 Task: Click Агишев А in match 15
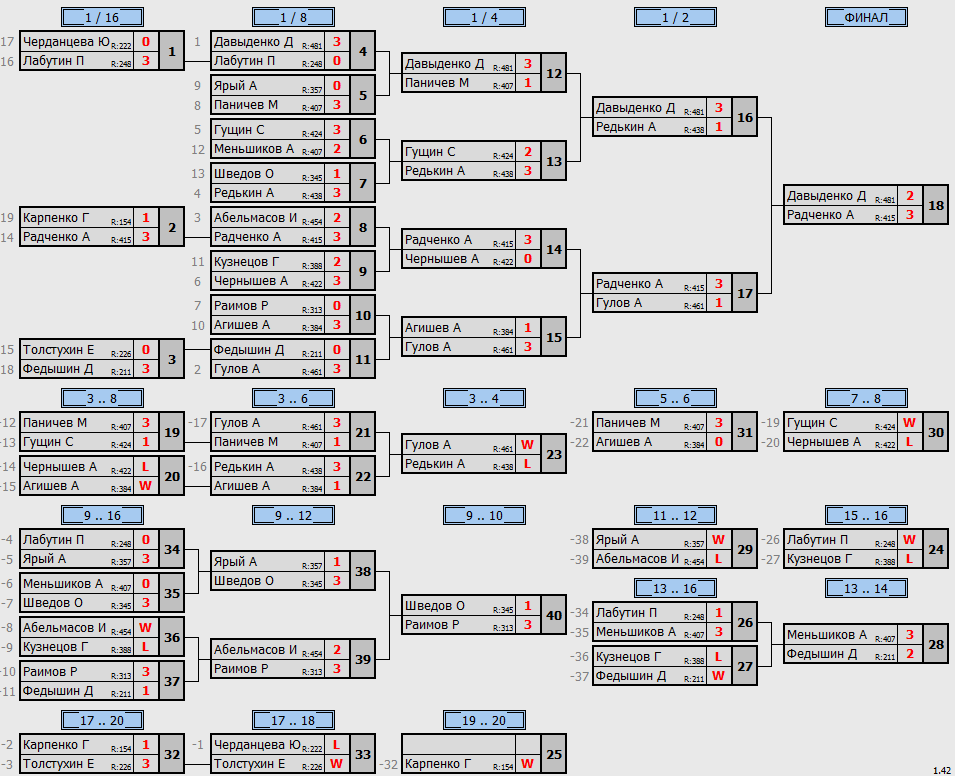[432, 328]
